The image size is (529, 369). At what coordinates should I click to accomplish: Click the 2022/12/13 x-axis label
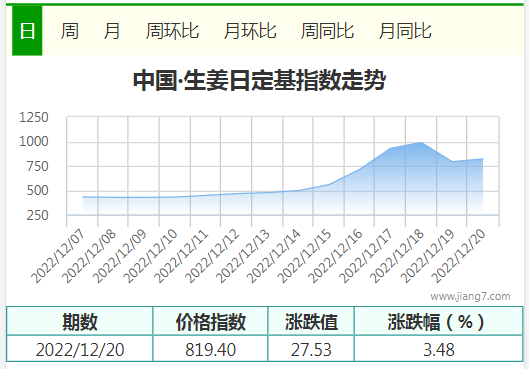coord(243,256)
